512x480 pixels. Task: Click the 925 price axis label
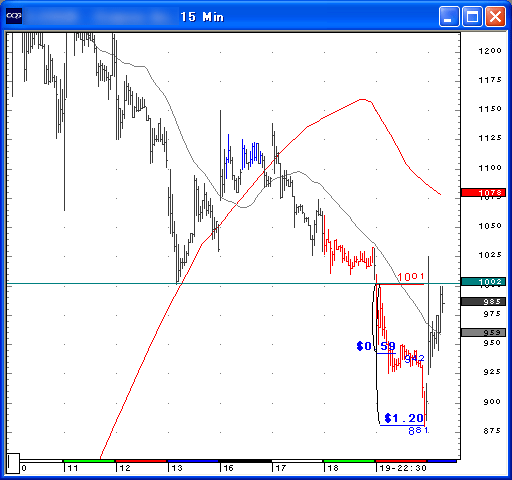coord(492,372)
